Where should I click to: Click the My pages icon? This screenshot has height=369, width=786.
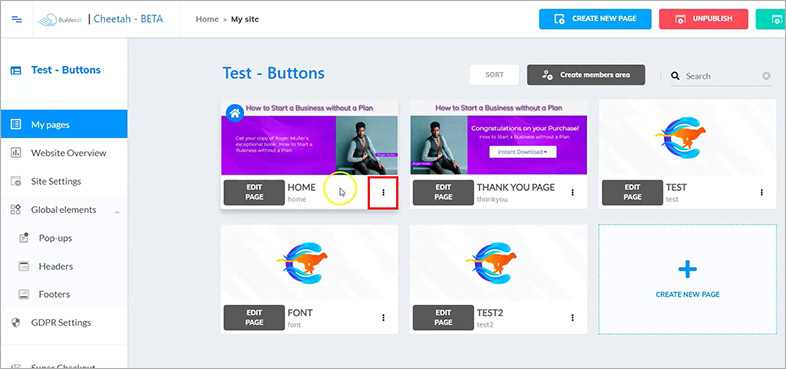click(16, 124)
